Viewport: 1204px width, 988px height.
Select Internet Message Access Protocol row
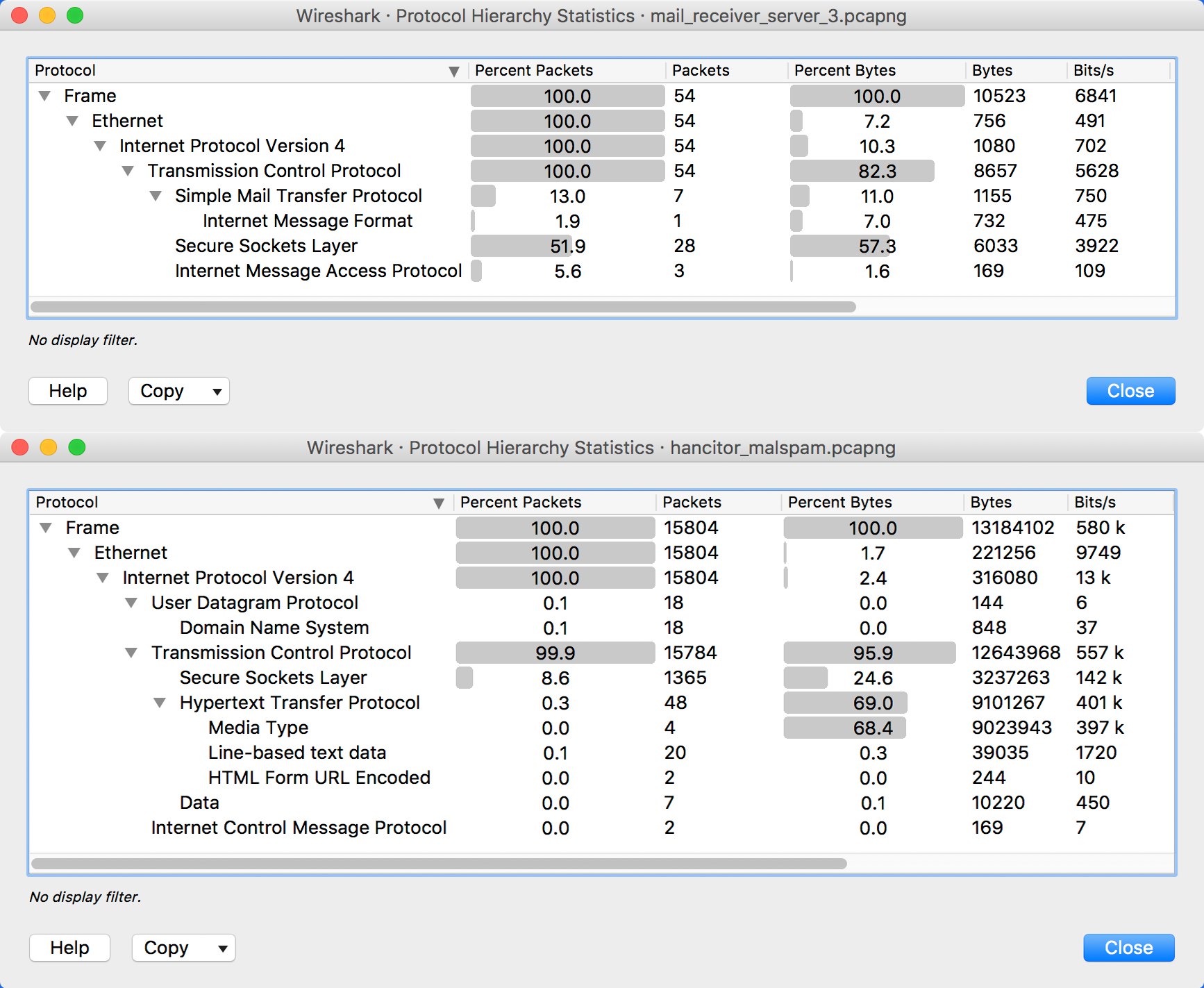click(x=601, y=271)
